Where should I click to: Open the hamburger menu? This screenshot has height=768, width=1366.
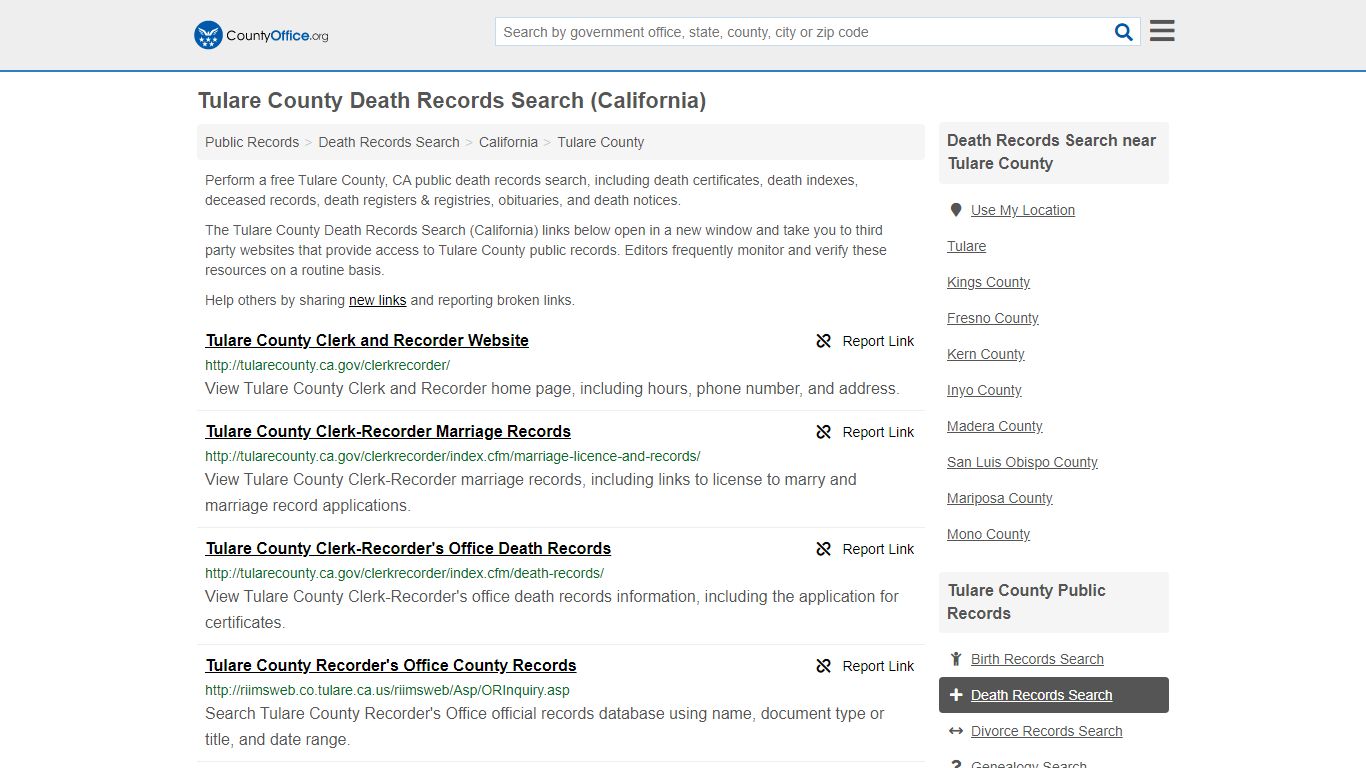click(x=1162, y=31)
